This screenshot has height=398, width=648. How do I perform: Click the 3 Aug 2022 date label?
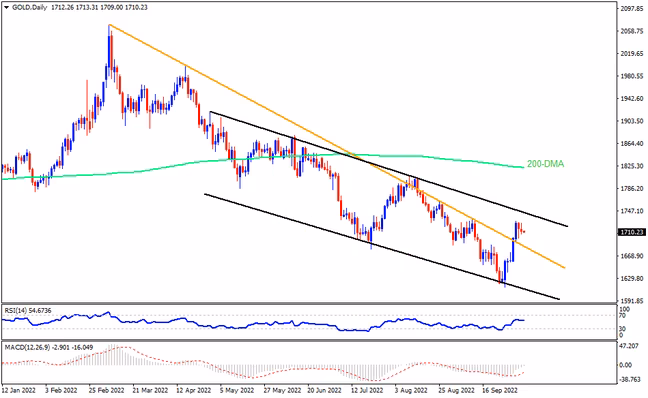(x=411, y=390)
